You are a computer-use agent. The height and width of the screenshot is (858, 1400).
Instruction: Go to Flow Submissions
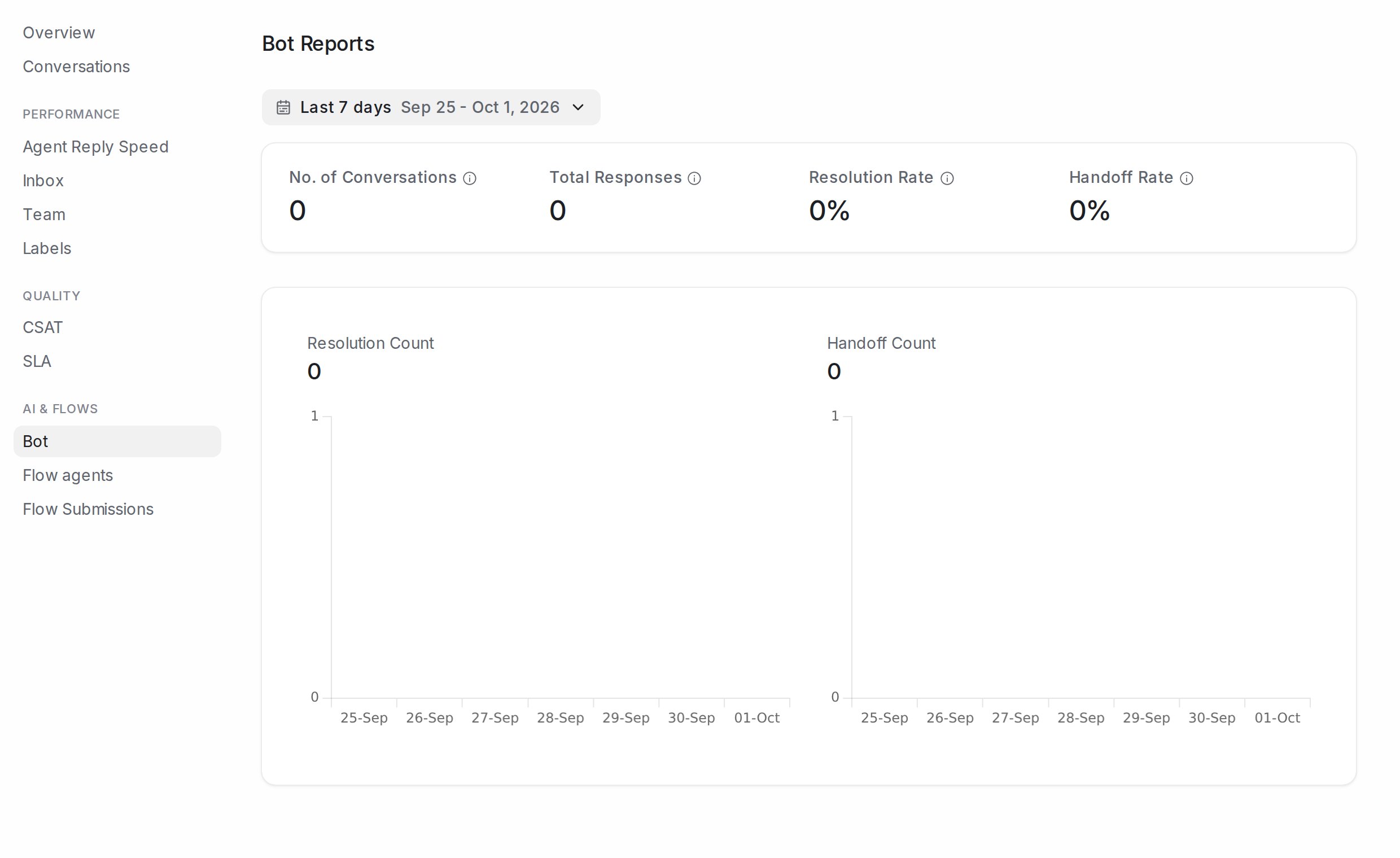tap(88, 509)
